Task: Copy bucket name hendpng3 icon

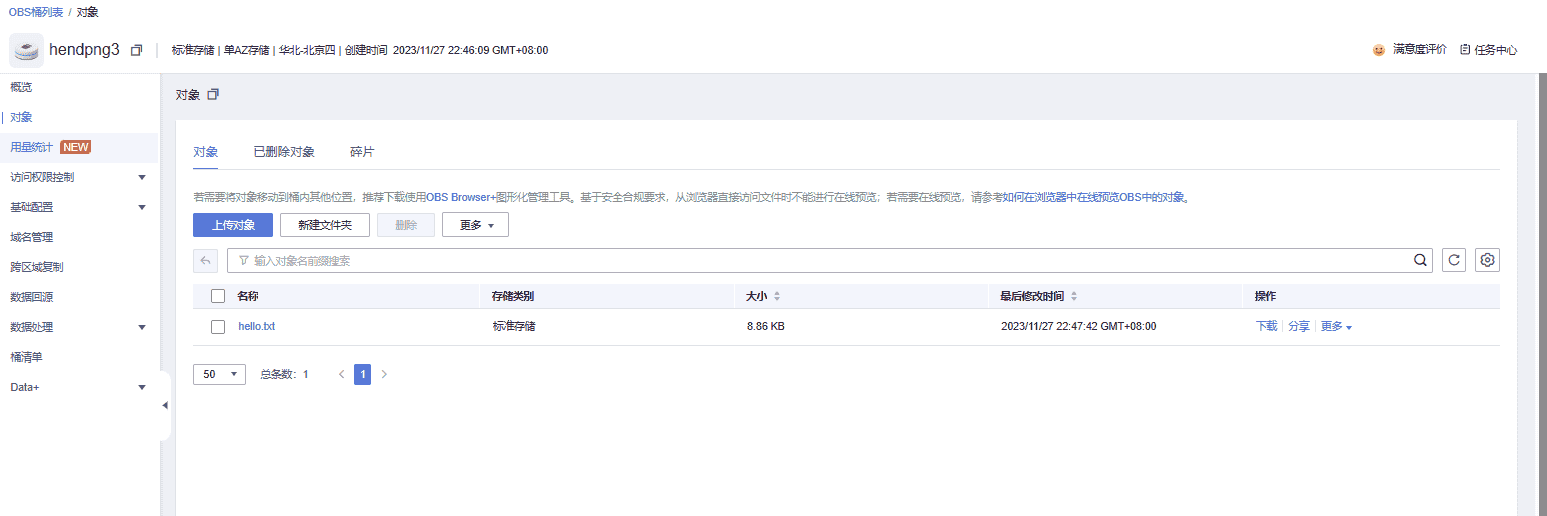Action: pyautogui.click(x=136, y=50)
